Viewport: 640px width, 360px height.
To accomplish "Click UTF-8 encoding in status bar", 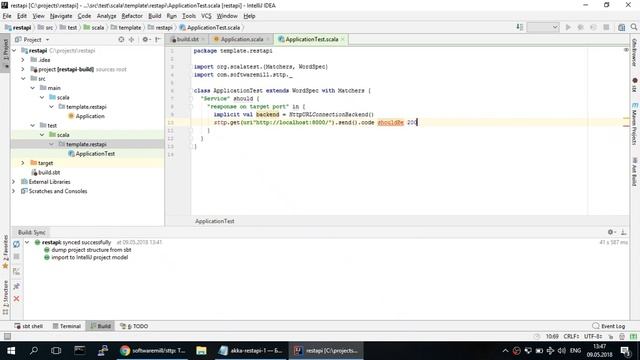I will pyautogui.click(x=593, y=336).
